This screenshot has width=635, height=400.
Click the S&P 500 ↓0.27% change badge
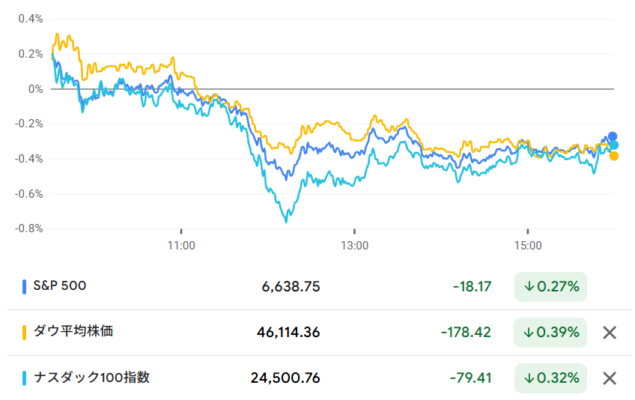click(550, 286)
